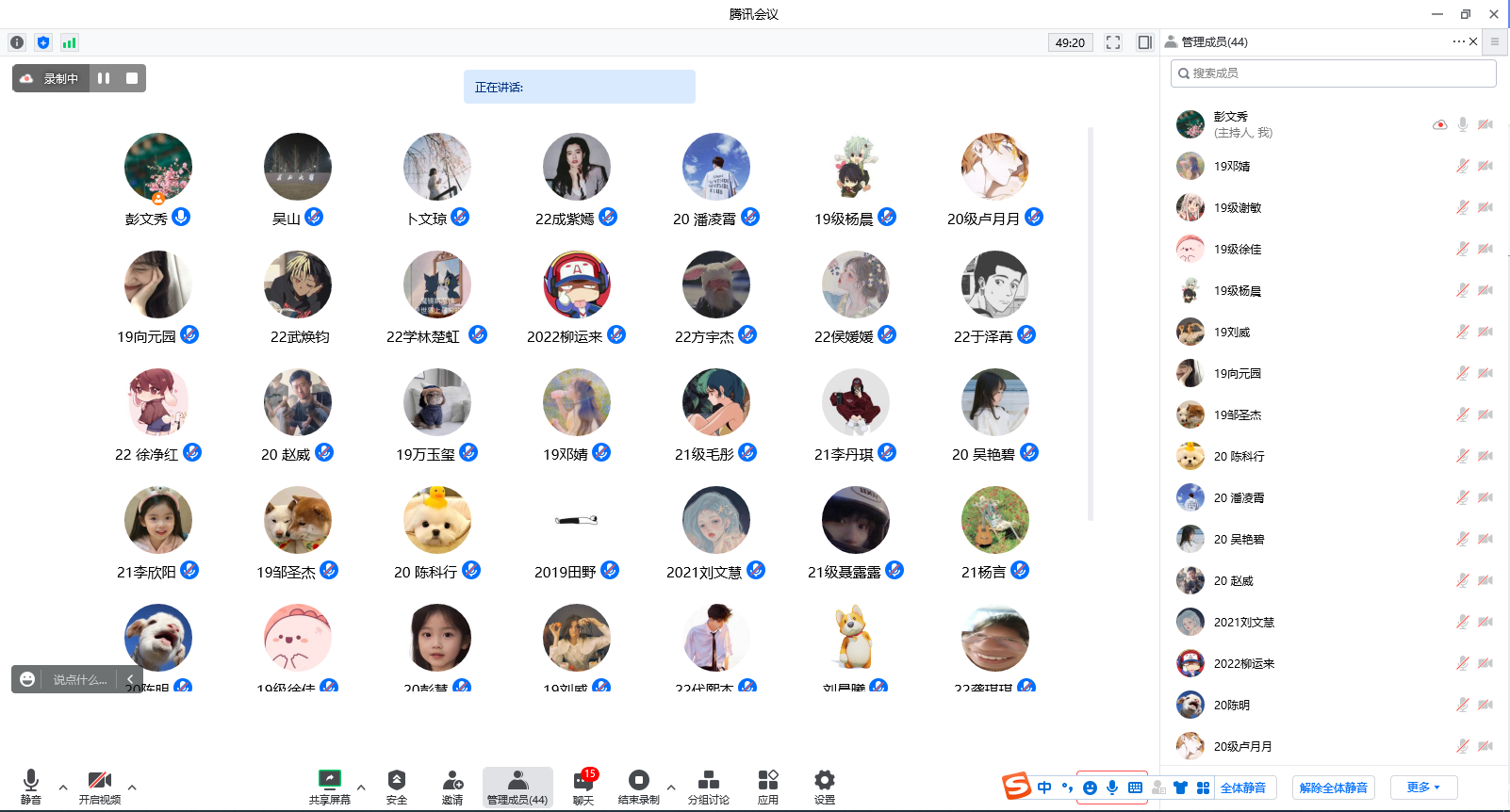Click the 全体静音 mute all button
Image resolution: width=1510 pixels, height=812 pixels.
(x=1242, y=788)
